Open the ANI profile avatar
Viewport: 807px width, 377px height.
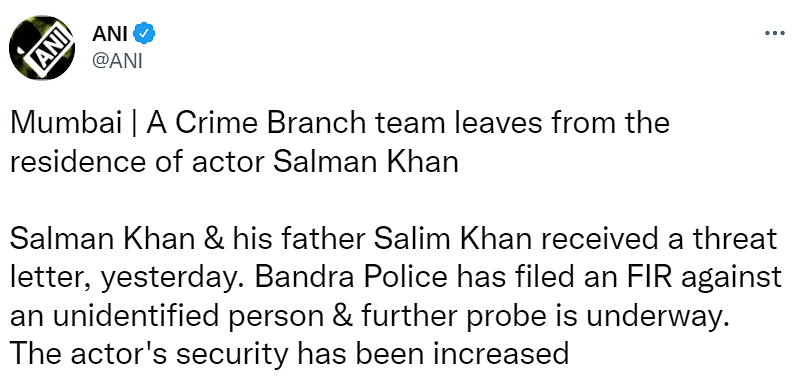click(42, 48)
